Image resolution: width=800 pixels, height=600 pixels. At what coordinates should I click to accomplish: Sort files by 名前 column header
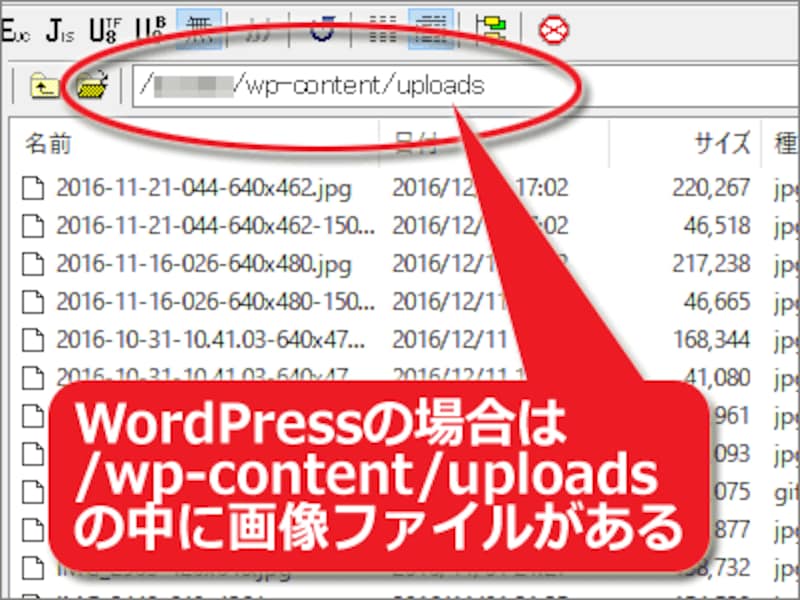(x=48, y=144)
